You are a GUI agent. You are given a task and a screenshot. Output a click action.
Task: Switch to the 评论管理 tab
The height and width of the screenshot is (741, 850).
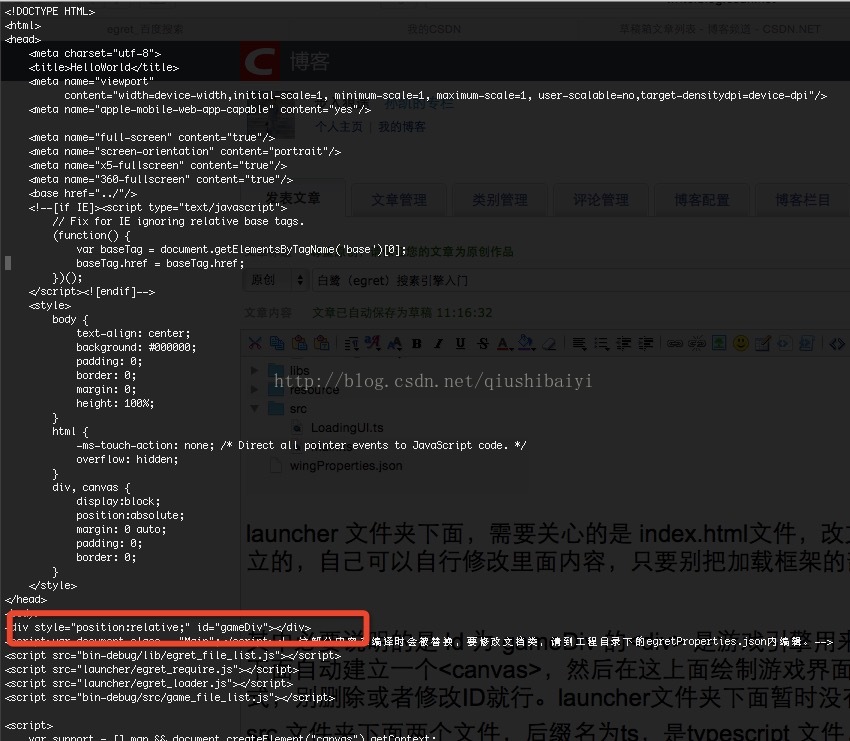point(601,200)
